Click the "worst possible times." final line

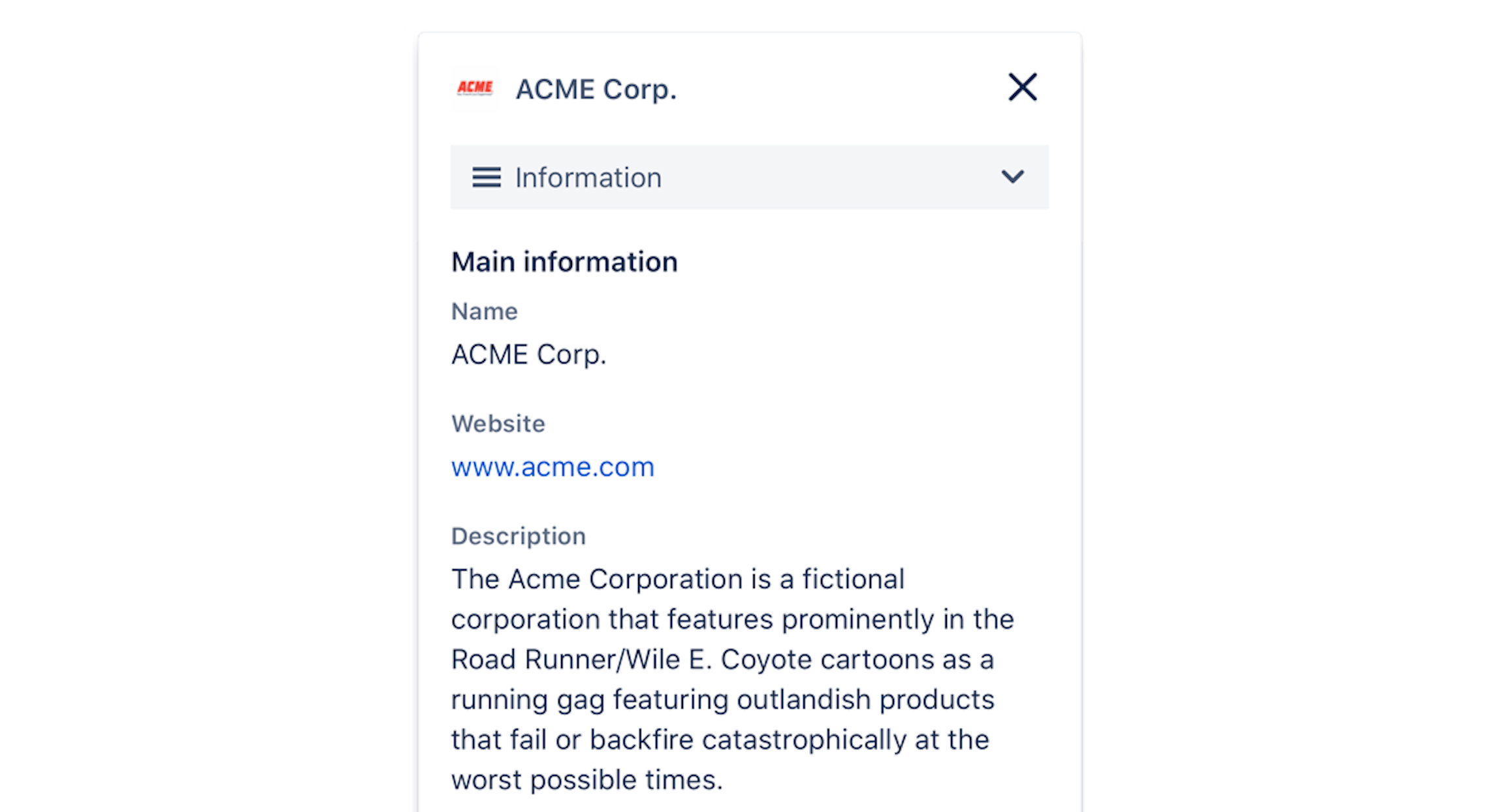(x=586, y=780)
